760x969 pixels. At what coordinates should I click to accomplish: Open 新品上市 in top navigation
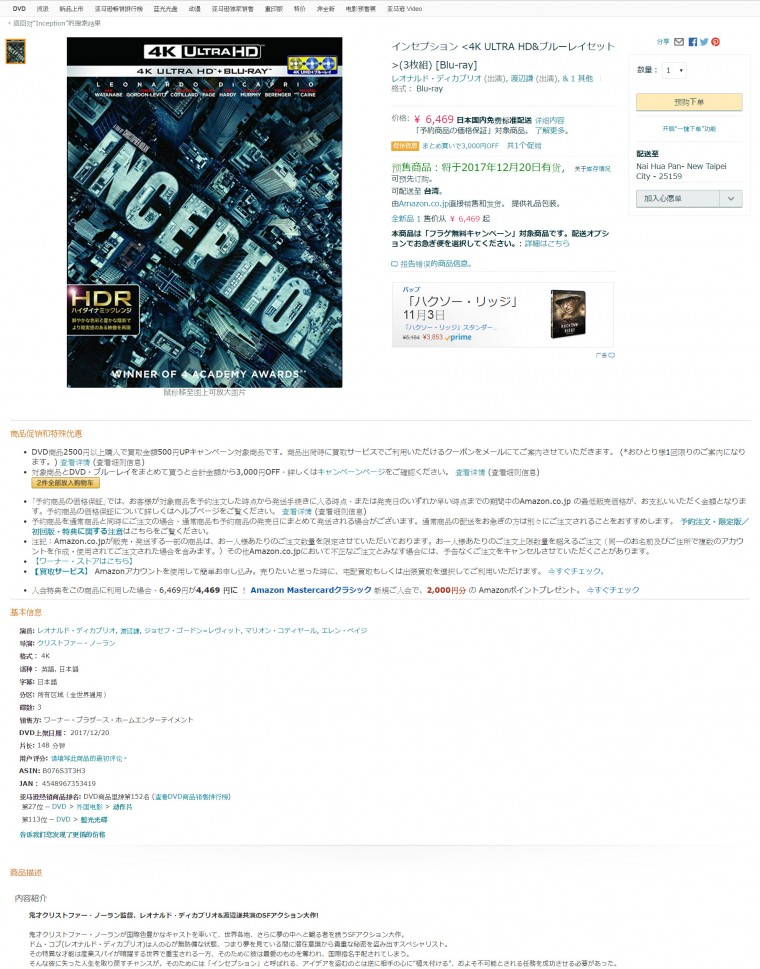coord(71,9)
